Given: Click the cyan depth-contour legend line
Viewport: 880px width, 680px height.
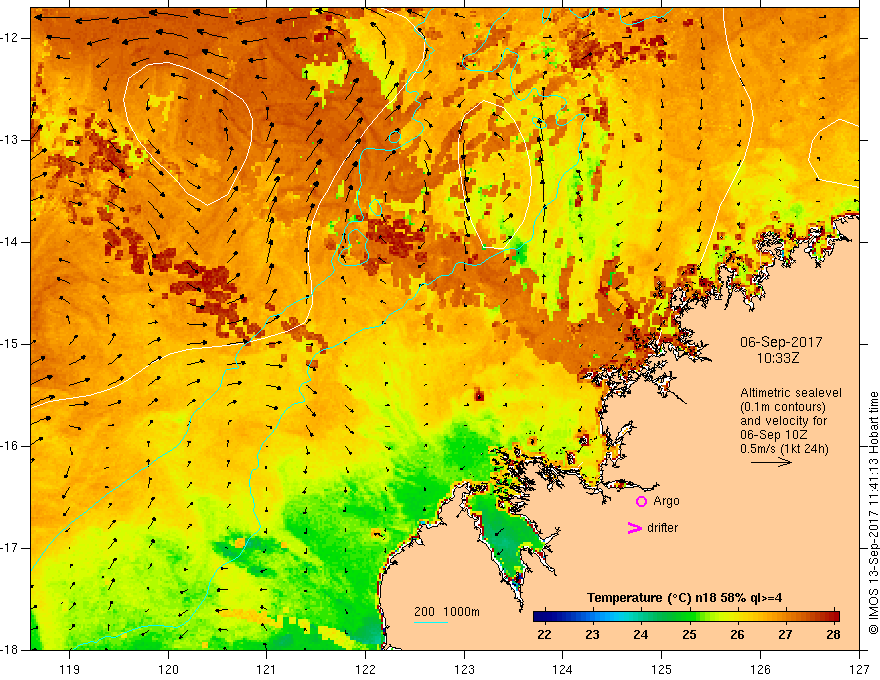Looking at the screenshot, I should pos(430,622).
